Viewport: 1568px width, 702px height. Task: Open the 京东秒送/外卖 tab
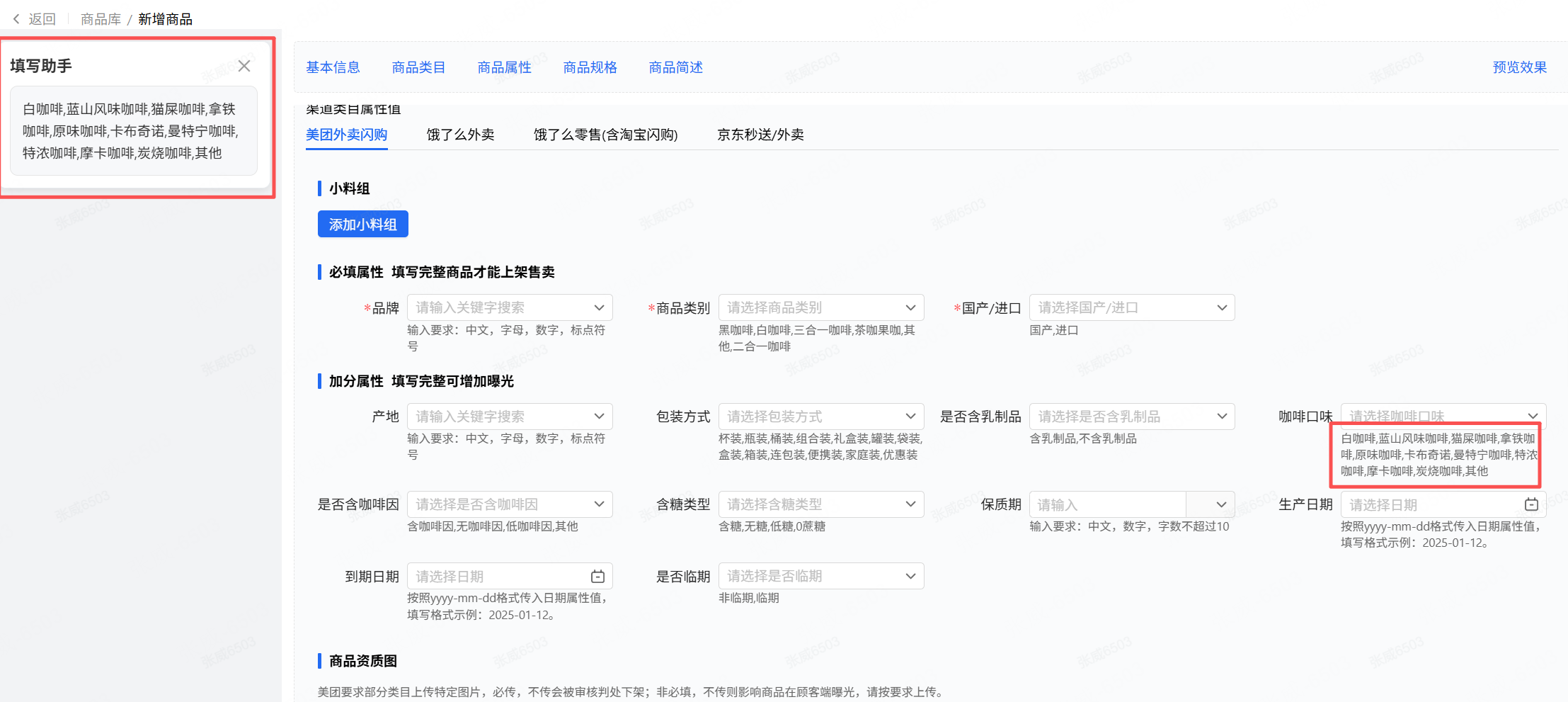click(760, 135)
